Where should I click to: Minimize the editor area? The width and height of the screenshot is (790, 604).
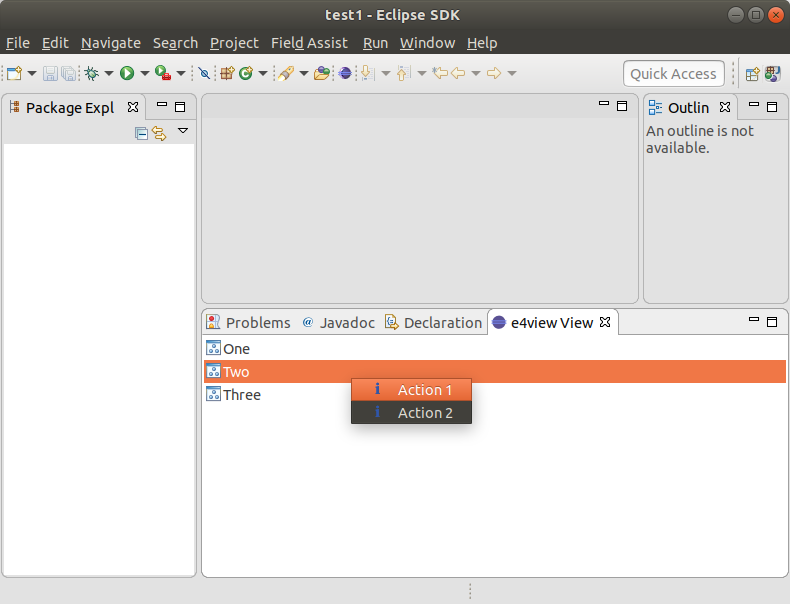coord(604,103)
